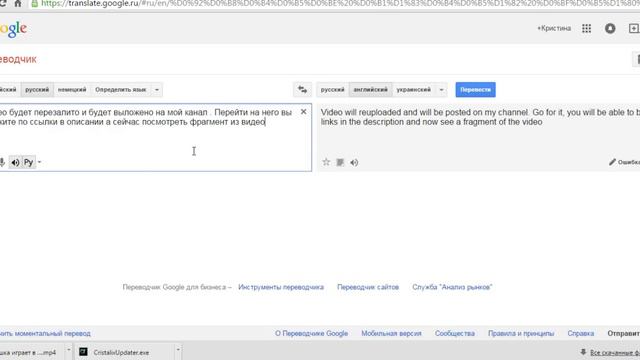Screen dimensions: 640x360
Task: Expand source language list dropdown
Action: 157,89
